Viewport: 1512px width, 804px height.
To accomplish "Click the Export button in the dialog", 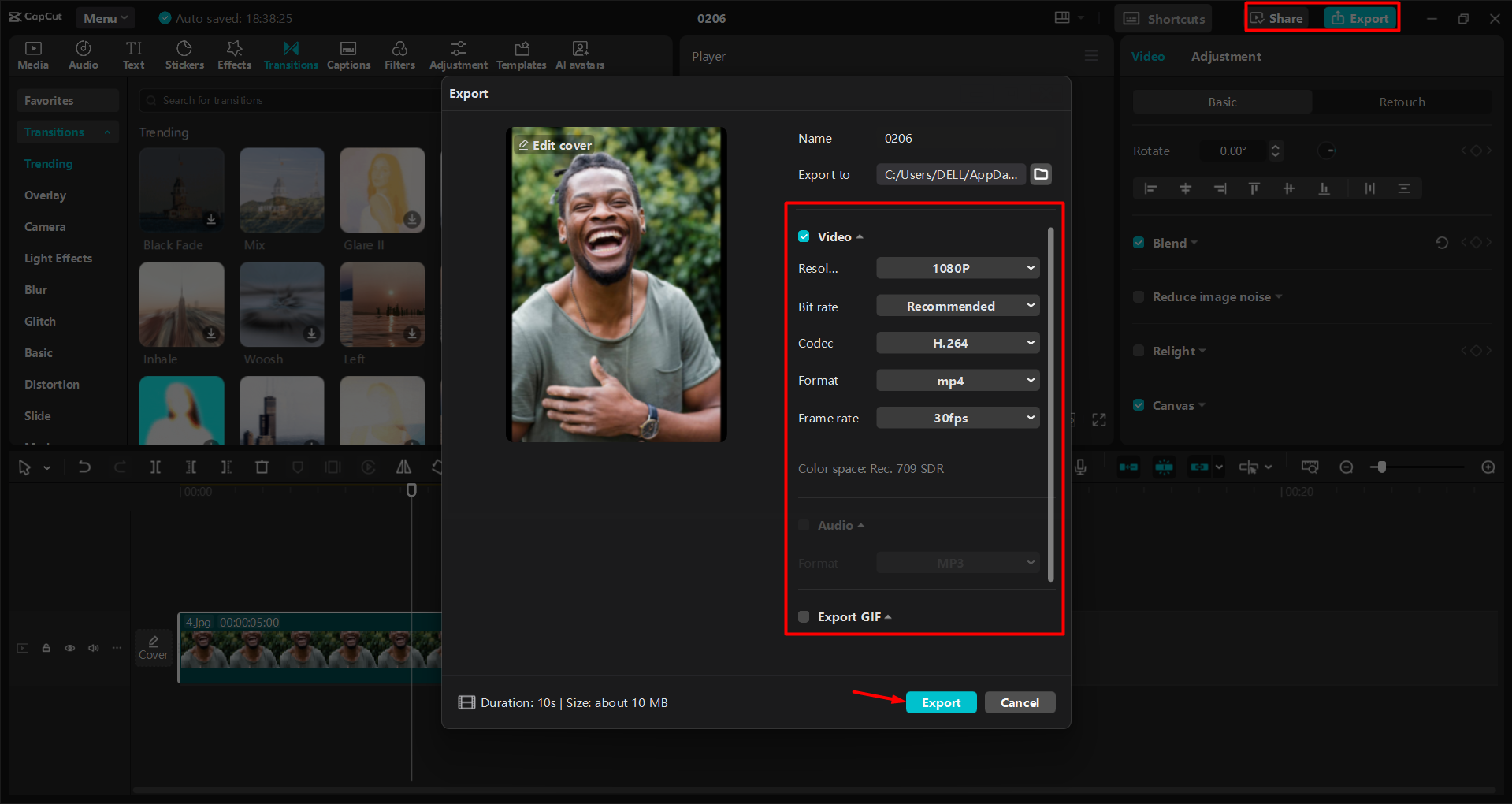I will (x=941, y=702).
